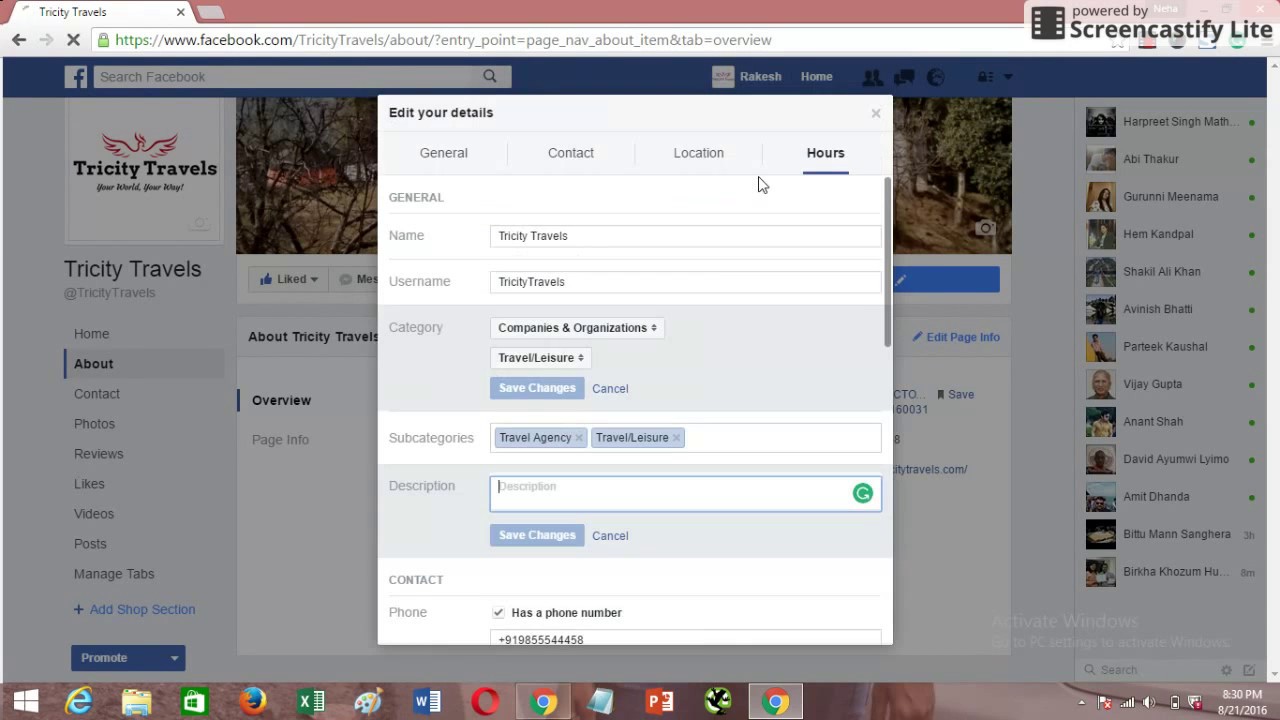
Task: Save Changes under Category
Action: tap(537, 388)
